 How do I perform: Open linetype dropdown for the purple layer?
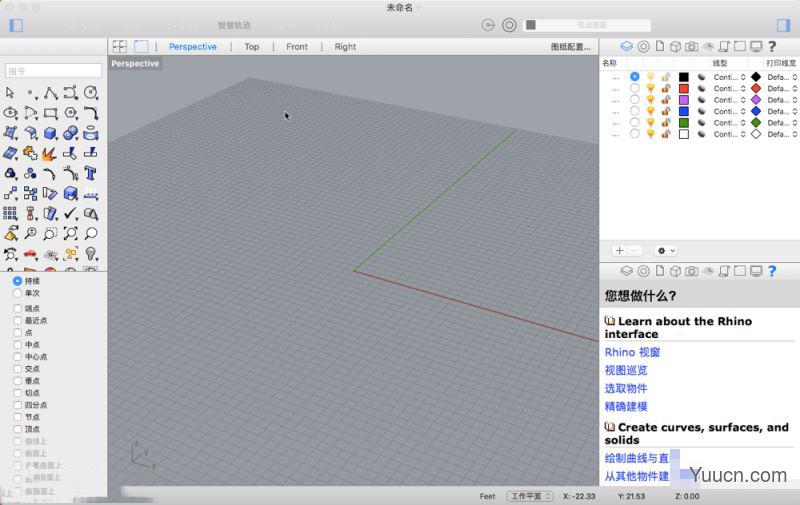click(x=730, y=100)
